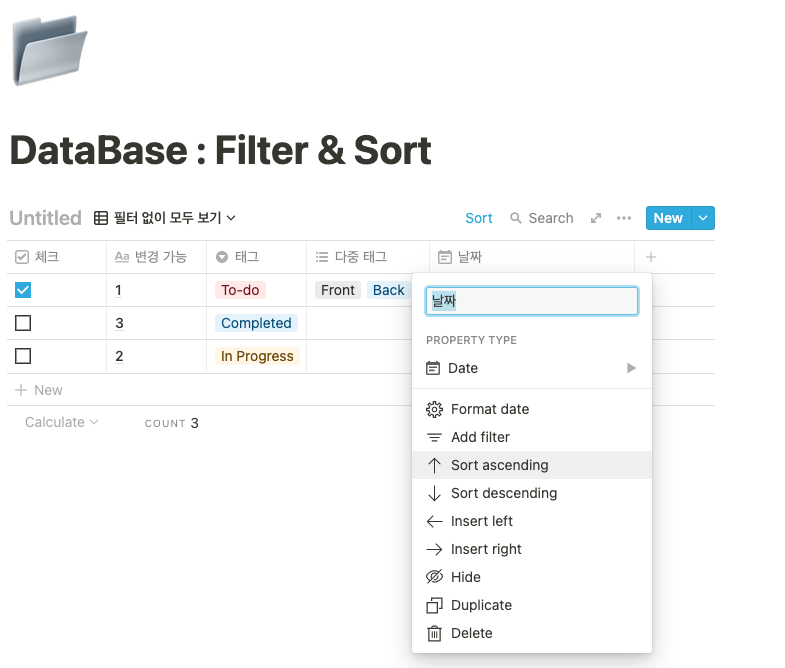This screenshot has height=668, width=785.
Task: Click the cell with value 2
Action: (156, 356)
